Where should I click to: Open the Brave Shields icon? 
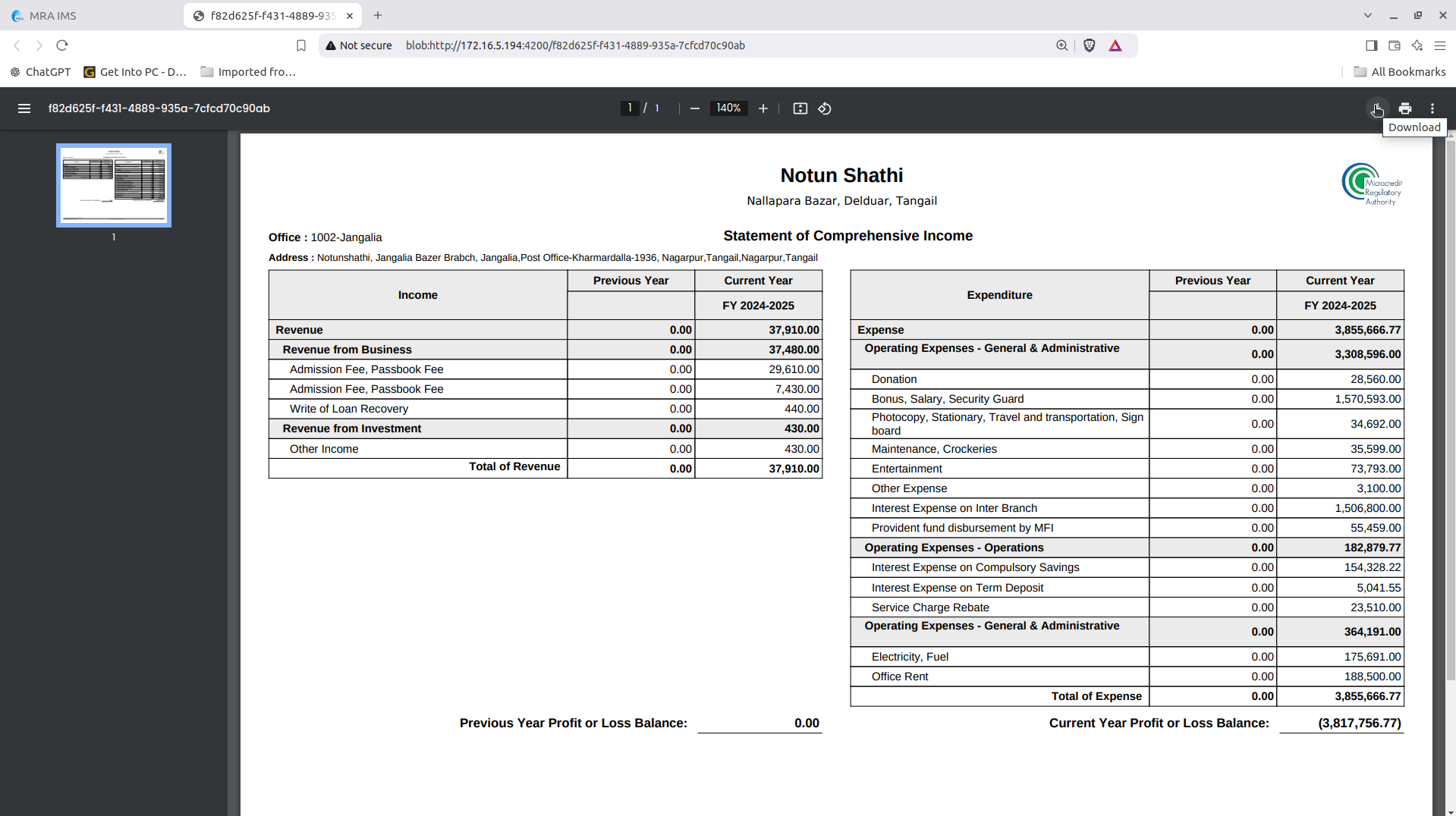pos(1090,46)
